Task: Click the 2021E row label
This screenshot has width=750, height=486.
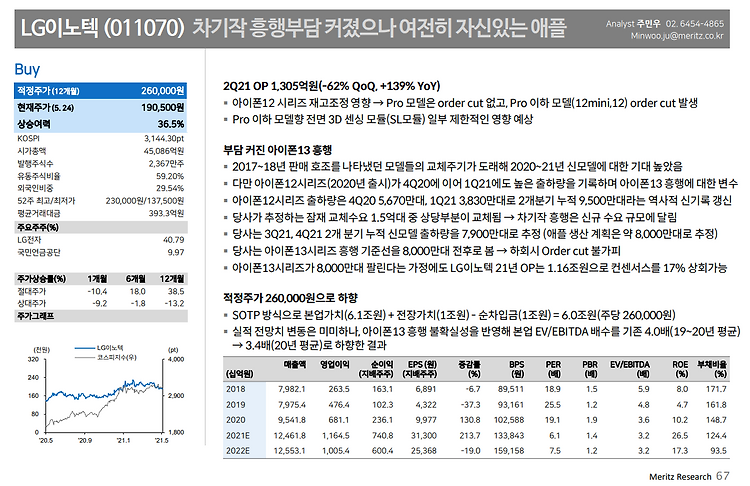Action: [238, 435]
